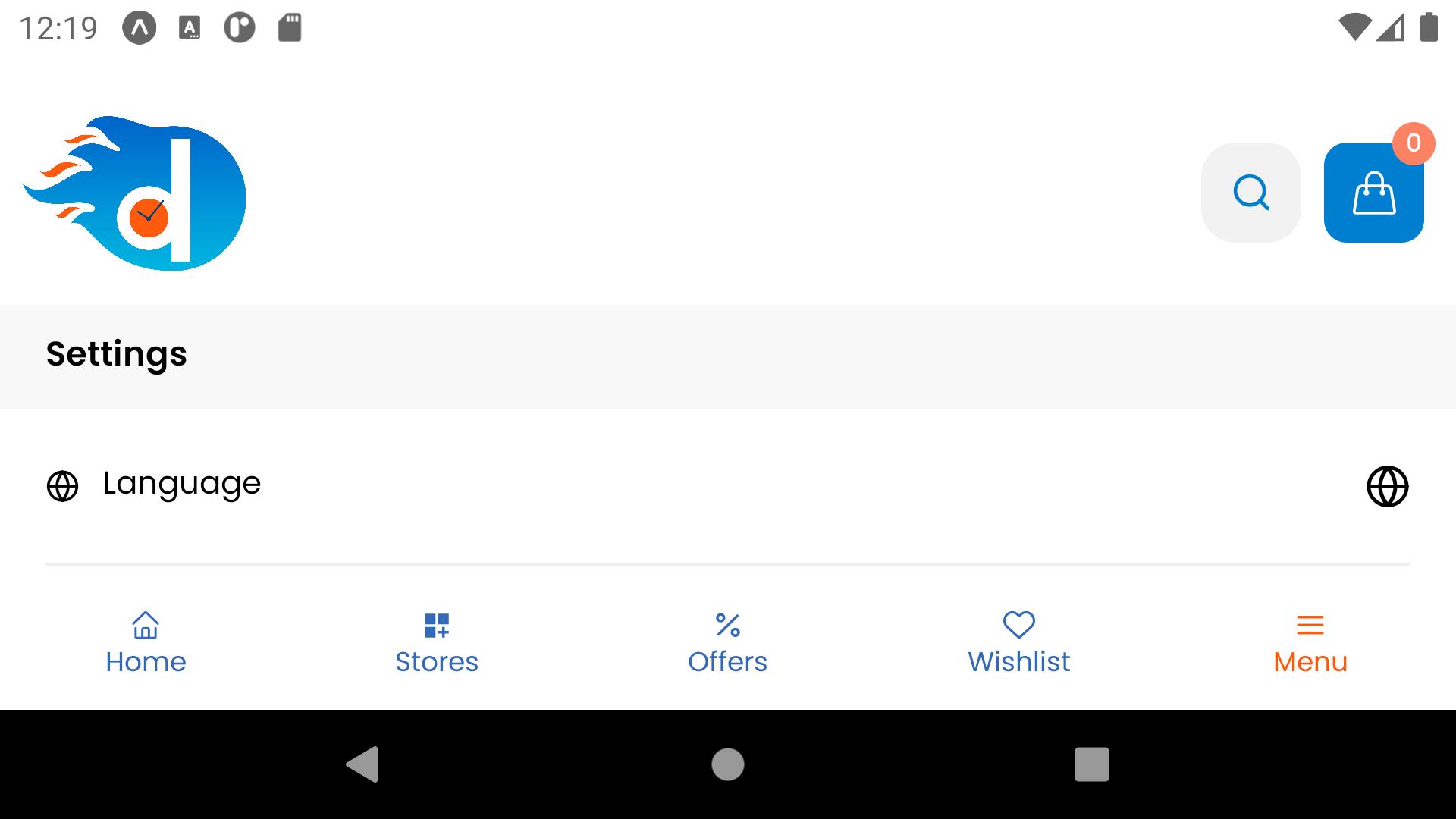Switch to the Stores tab

[437, 643]
